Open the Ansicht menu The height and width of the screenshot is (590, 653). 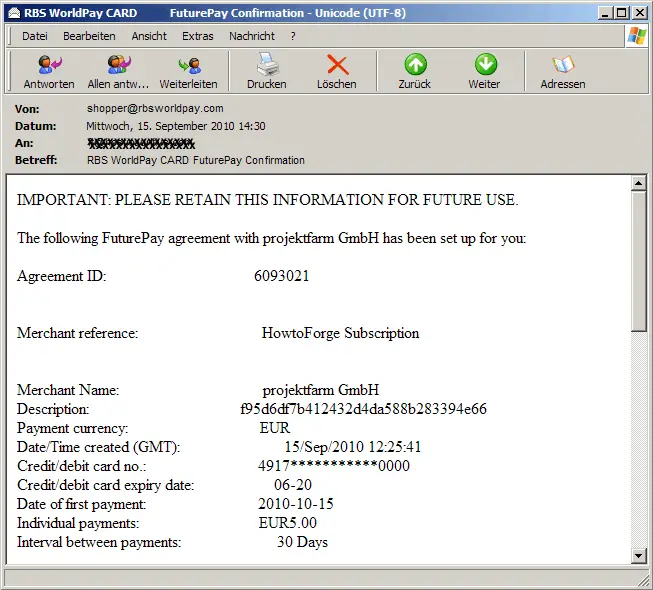coord(149,36)
